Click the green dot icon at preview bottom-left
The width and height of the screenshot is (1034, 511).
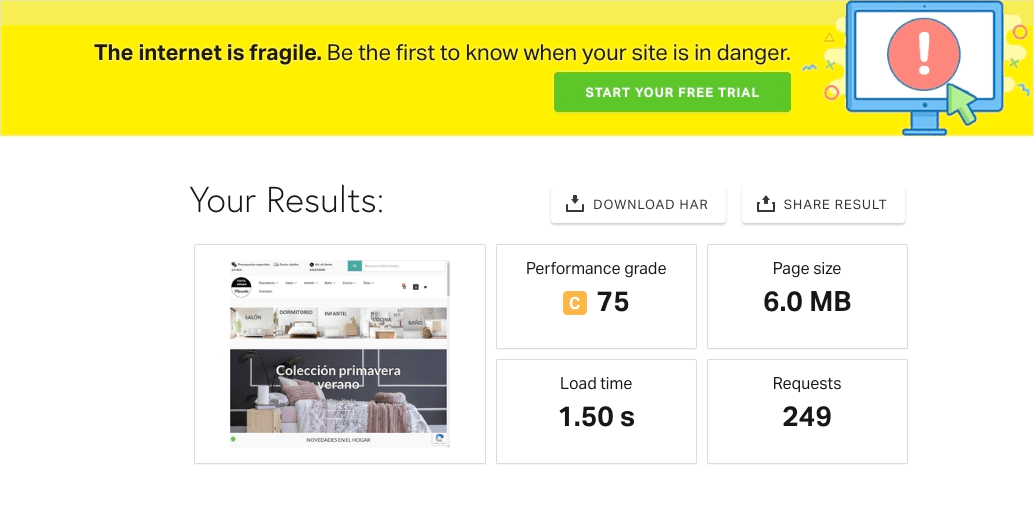click(x=233, y=439)
